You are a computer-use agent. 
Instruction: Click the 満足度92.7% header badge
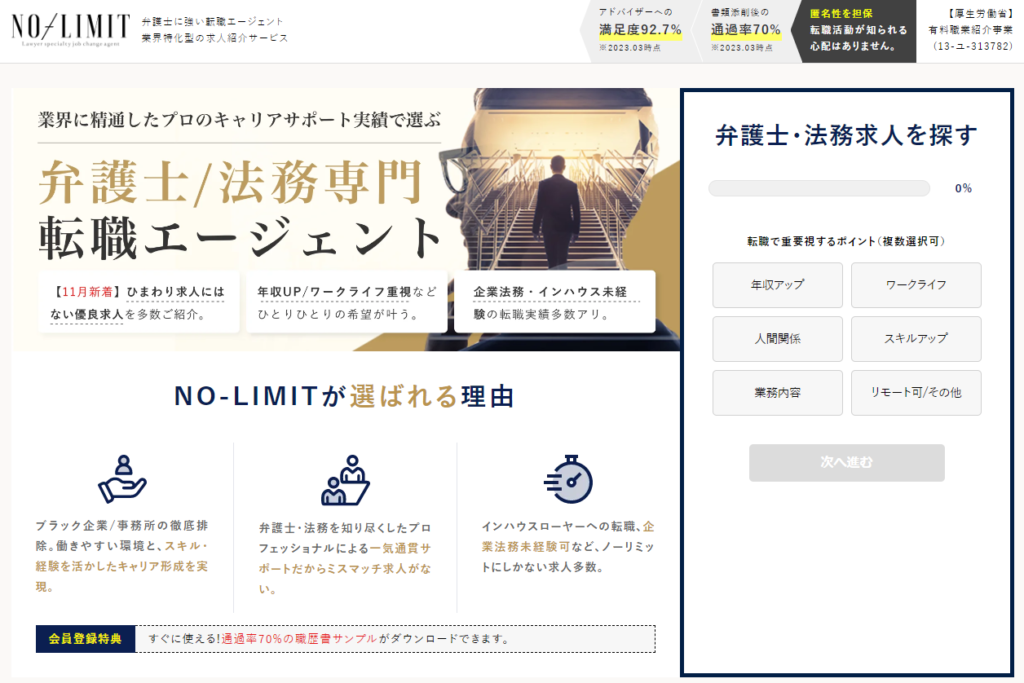(639, 30)
